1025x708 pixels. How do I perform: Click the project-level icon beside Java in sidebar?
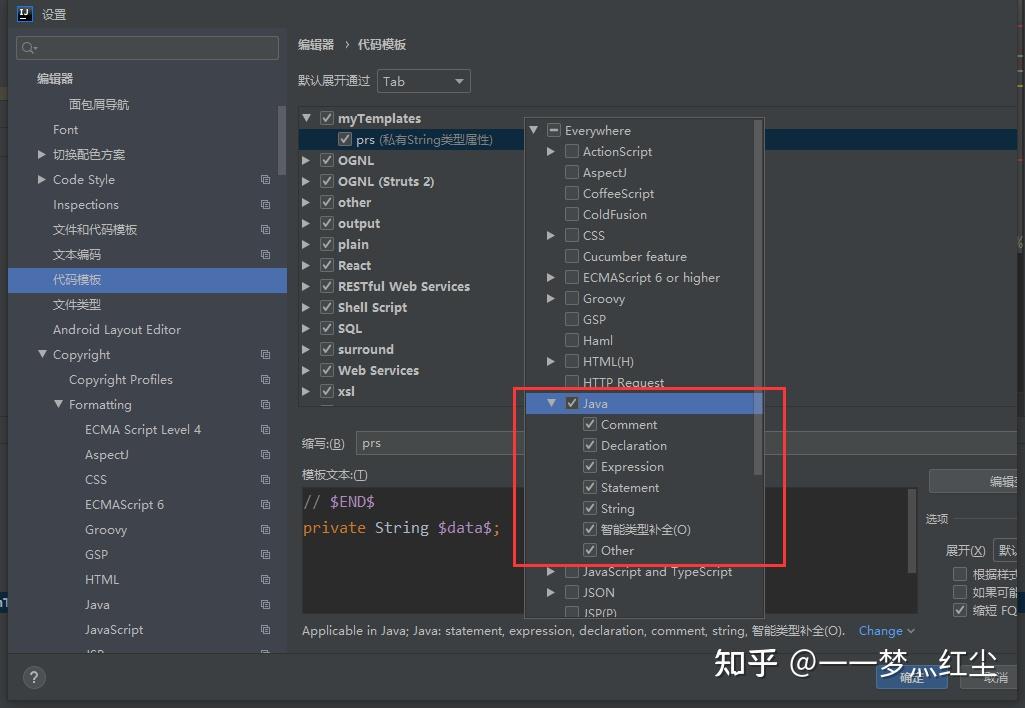265,605
